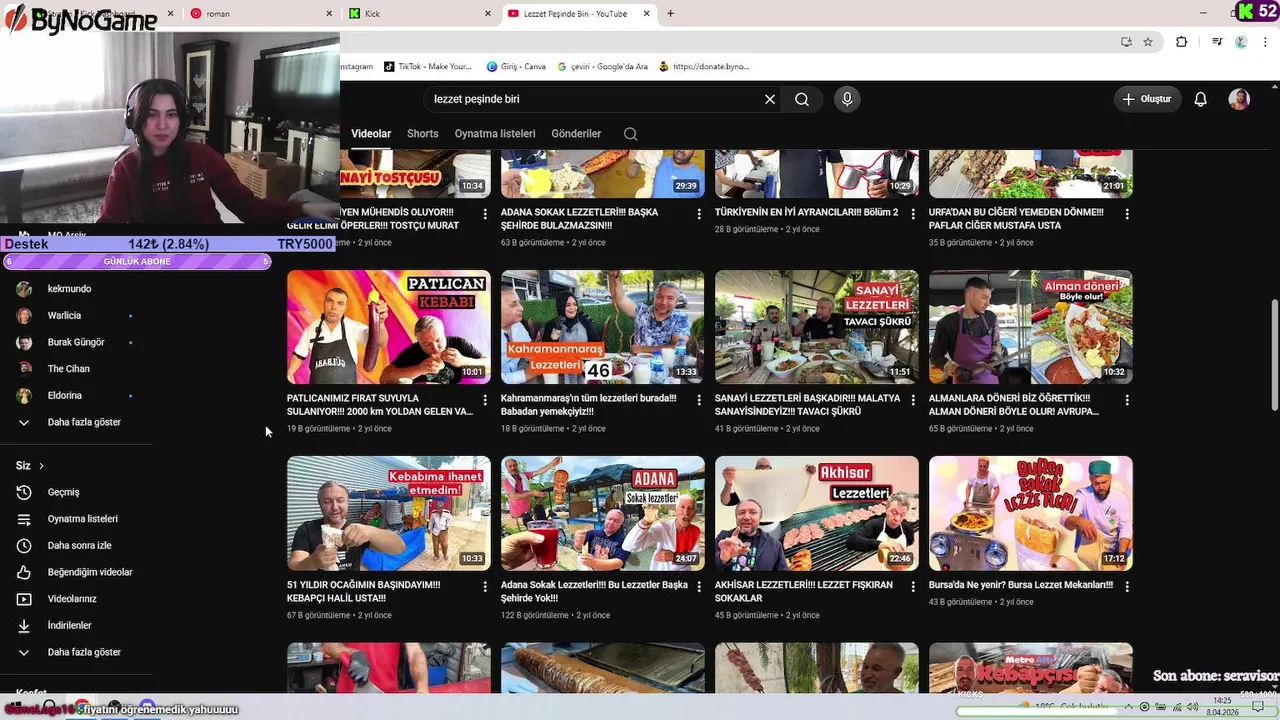
Task: Open title SANAYİ LEZZETLERİ BAŞKADIR!!! MALATYA
Action: coord(807,404)
